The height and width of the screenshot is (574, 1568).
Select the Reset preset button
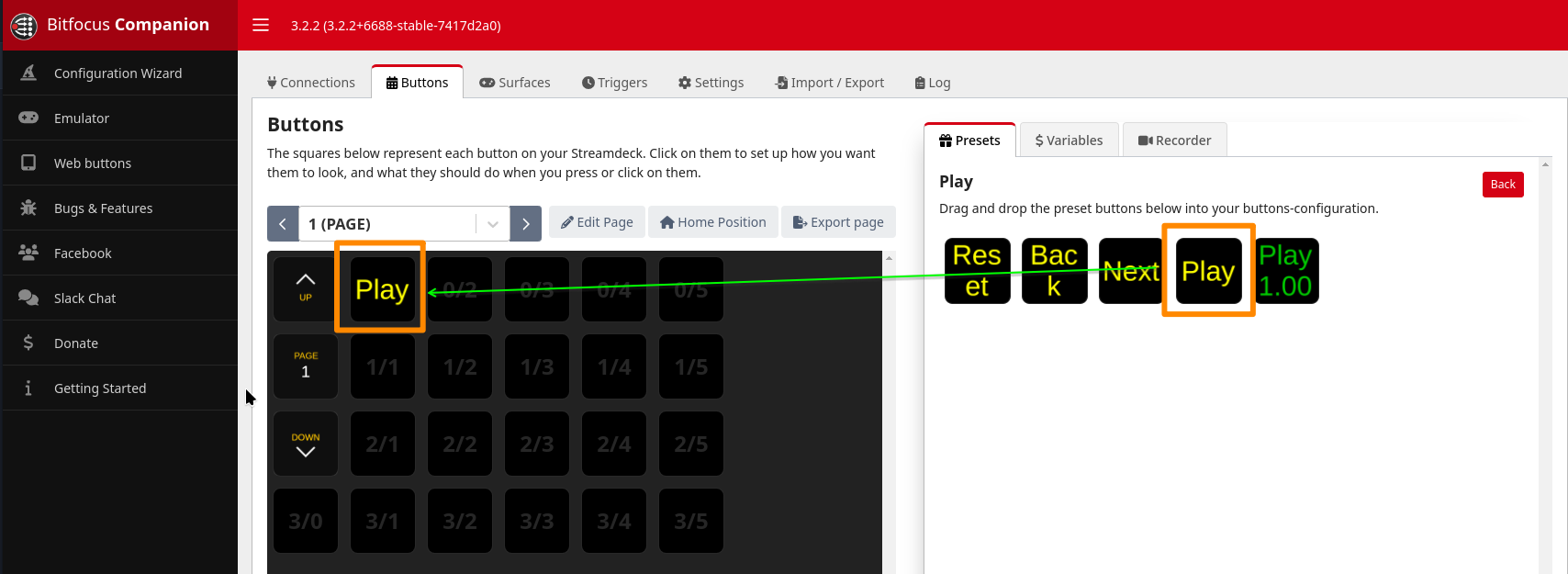pos(977,271)
